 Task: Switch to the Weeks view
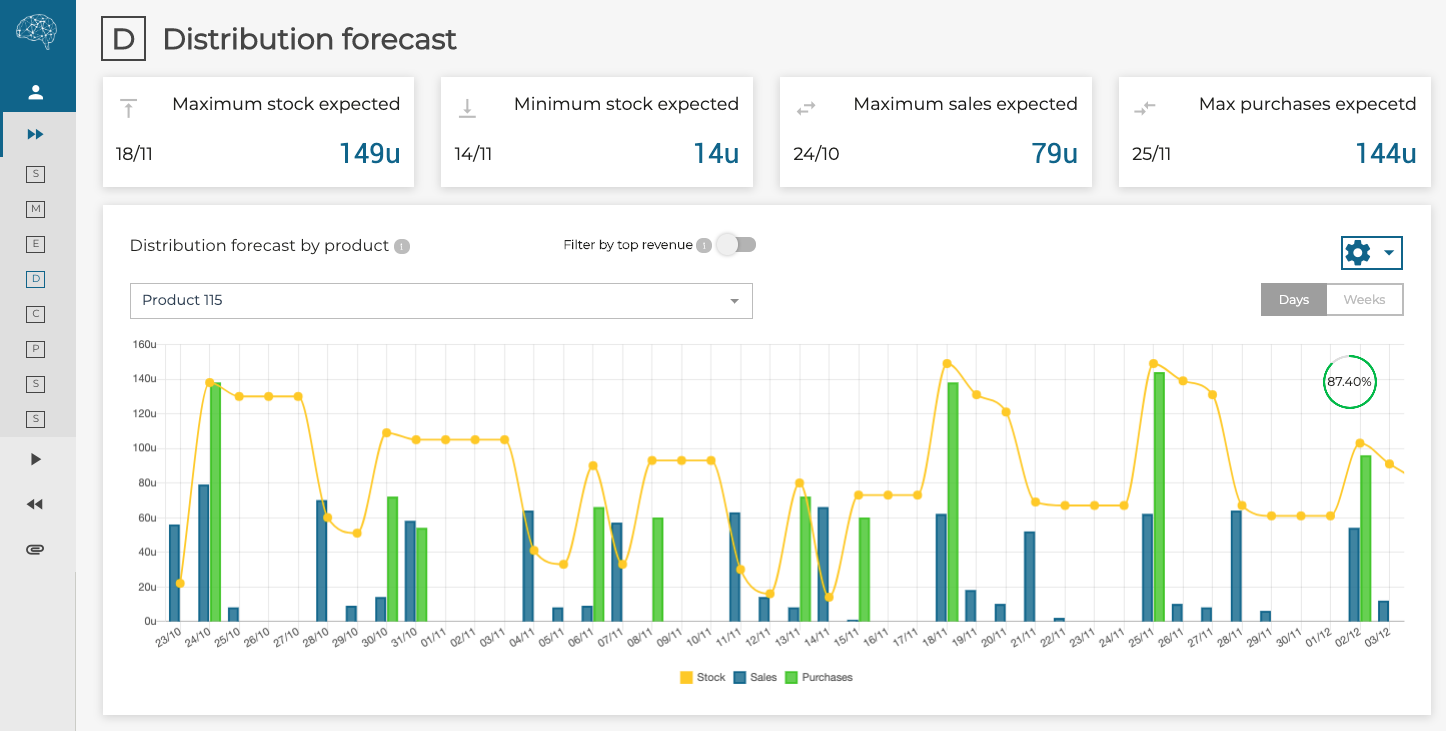(1364, 299)
